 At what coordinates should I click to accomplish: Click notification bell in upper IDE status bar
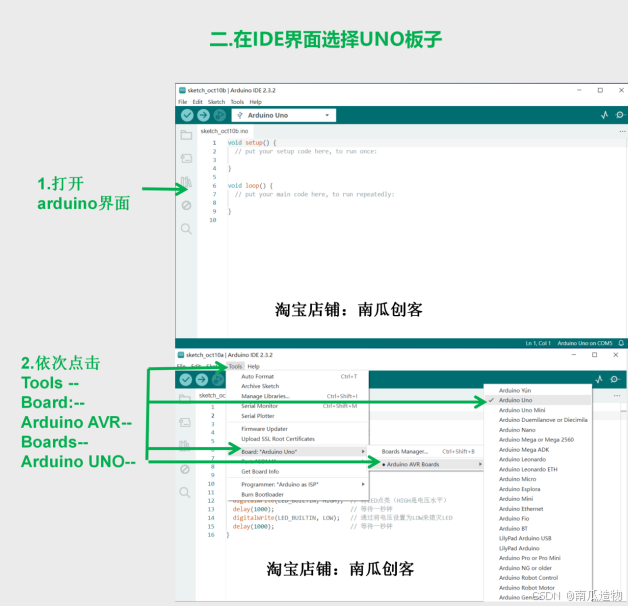pyautogui.click(x=621, y=343)
